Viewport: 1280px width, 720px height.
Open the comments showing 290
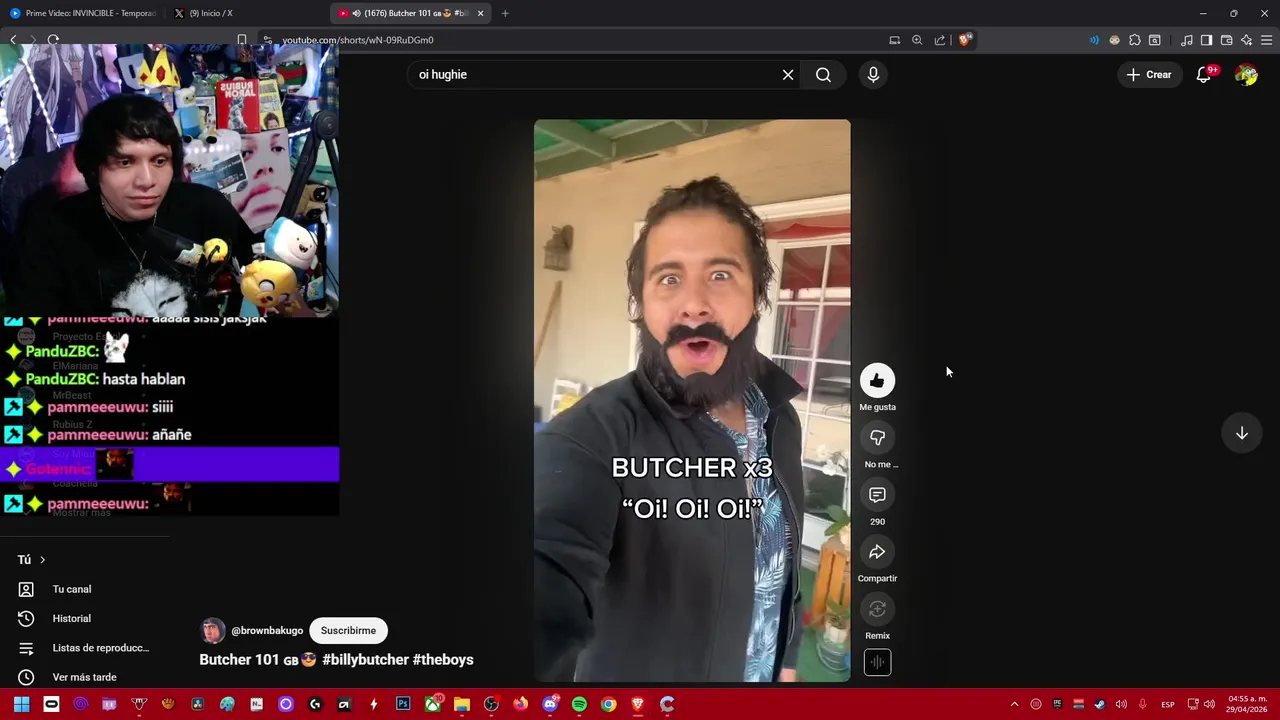(877, 494)
